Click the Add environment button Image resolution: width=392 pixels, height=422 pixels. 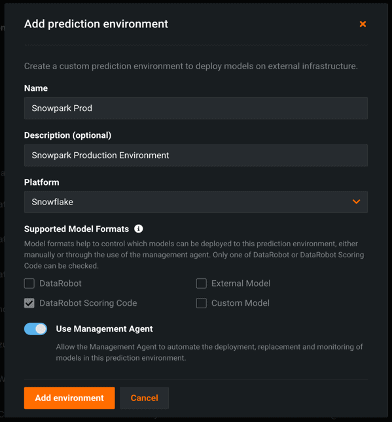click(69, 398)
